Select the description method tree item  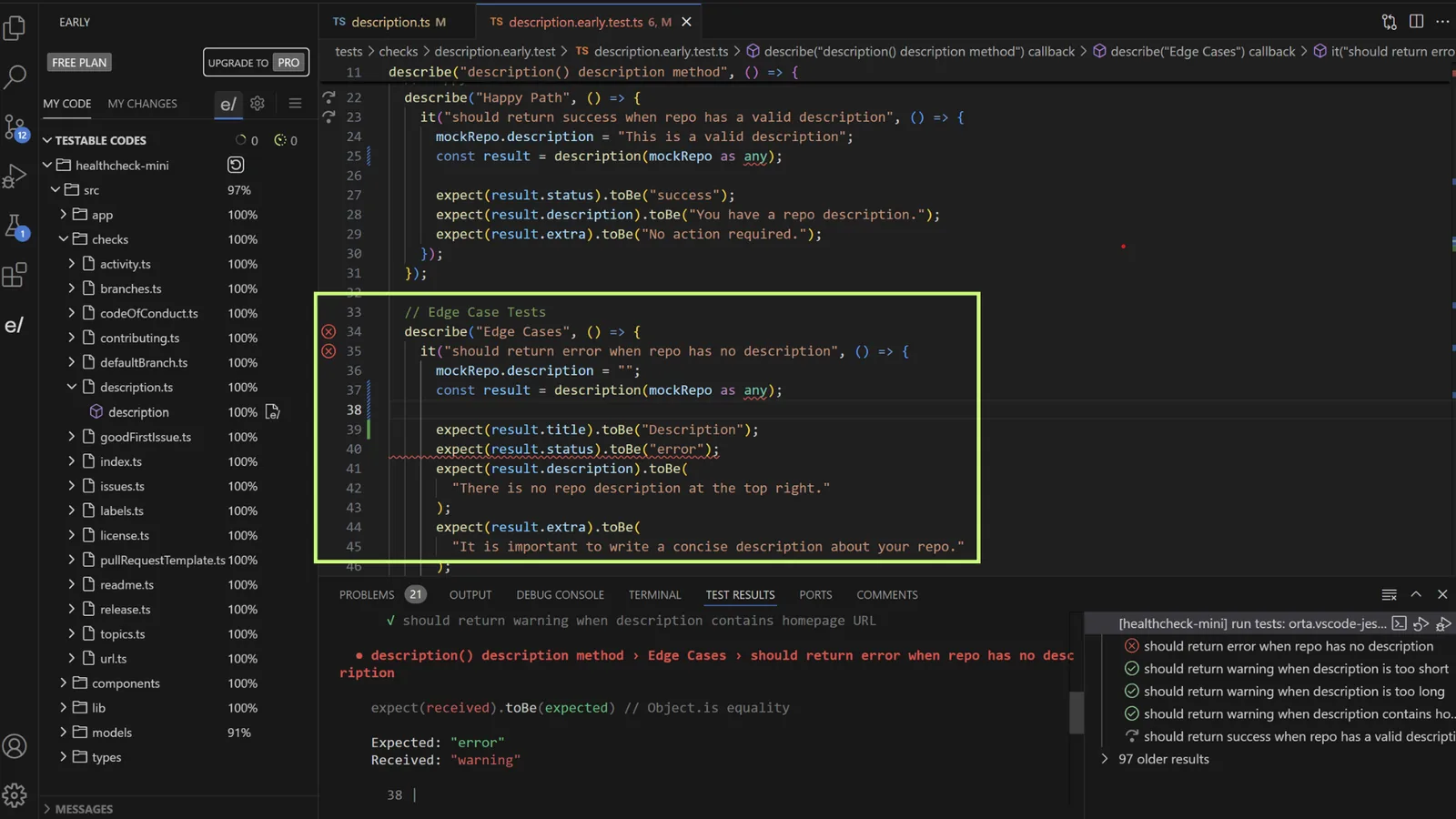138,411
